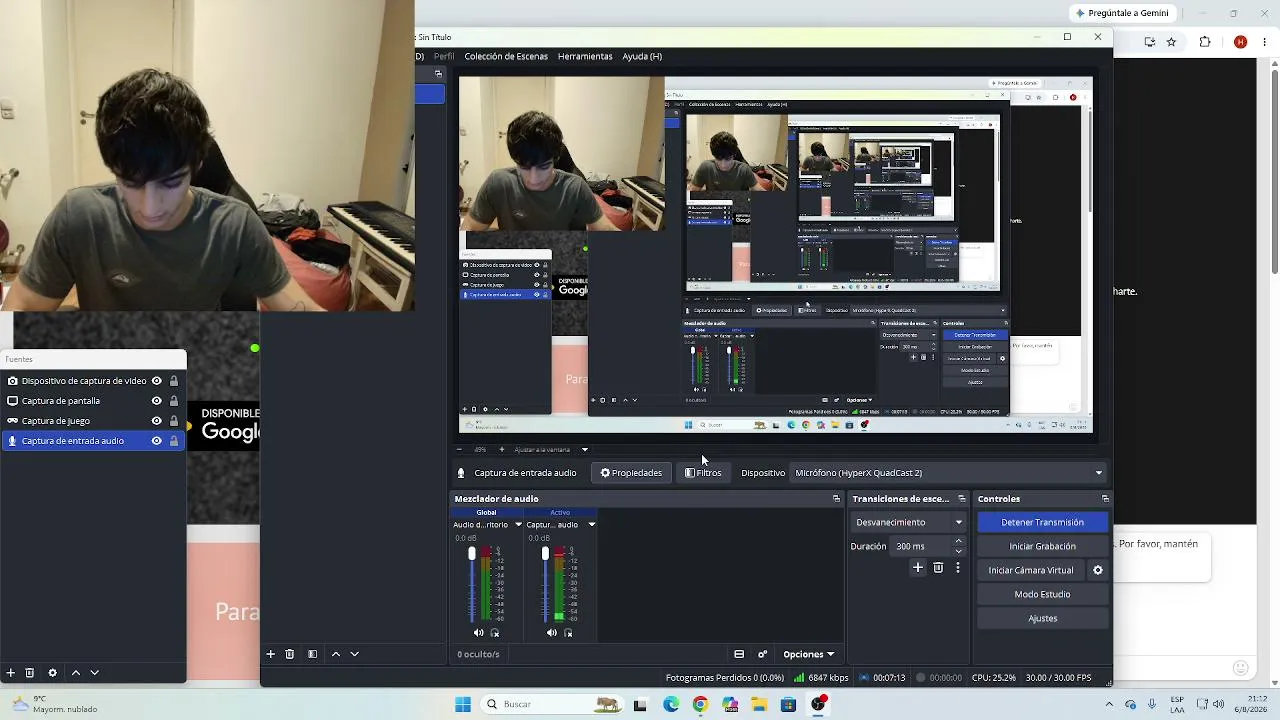
Task: Lock the Dispositivo de captura de video source
Action: tap(174, 381)
